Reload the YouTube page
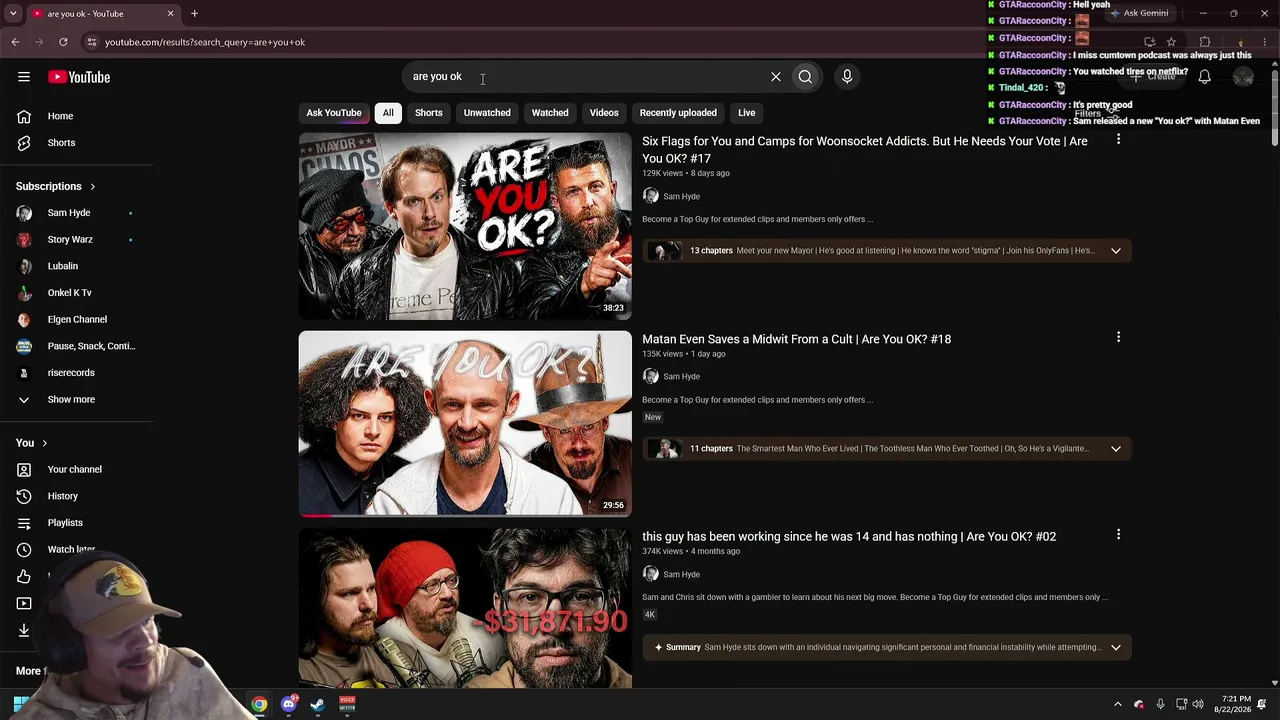1280x720 pixels. click(x=63, y=42)
